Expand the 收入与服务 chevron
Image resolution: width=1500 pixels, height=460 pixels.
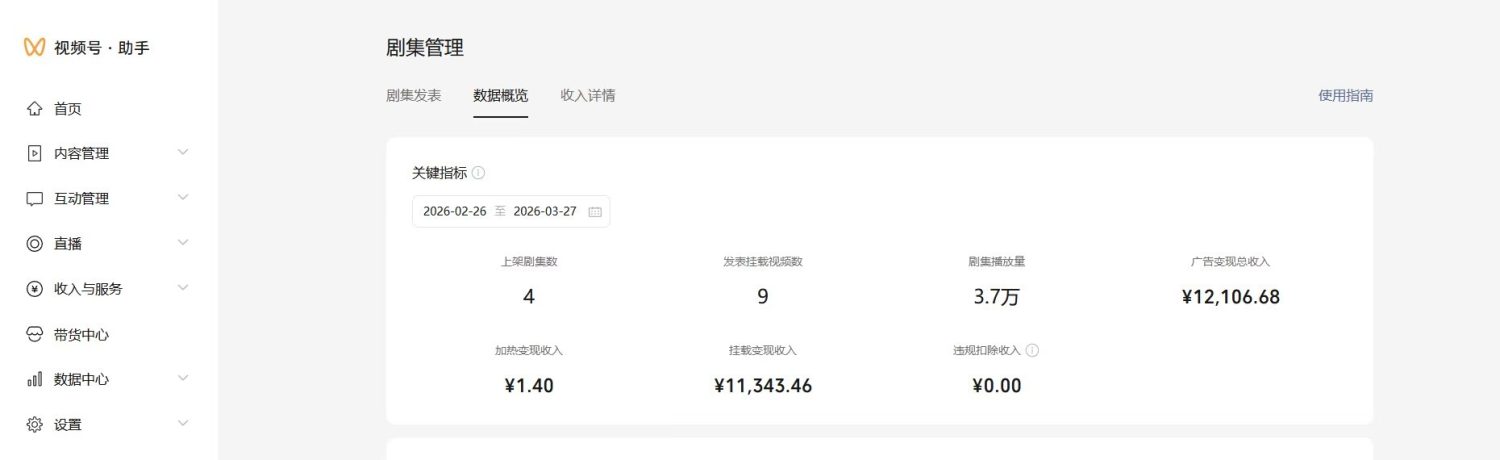tap(183, 288)
